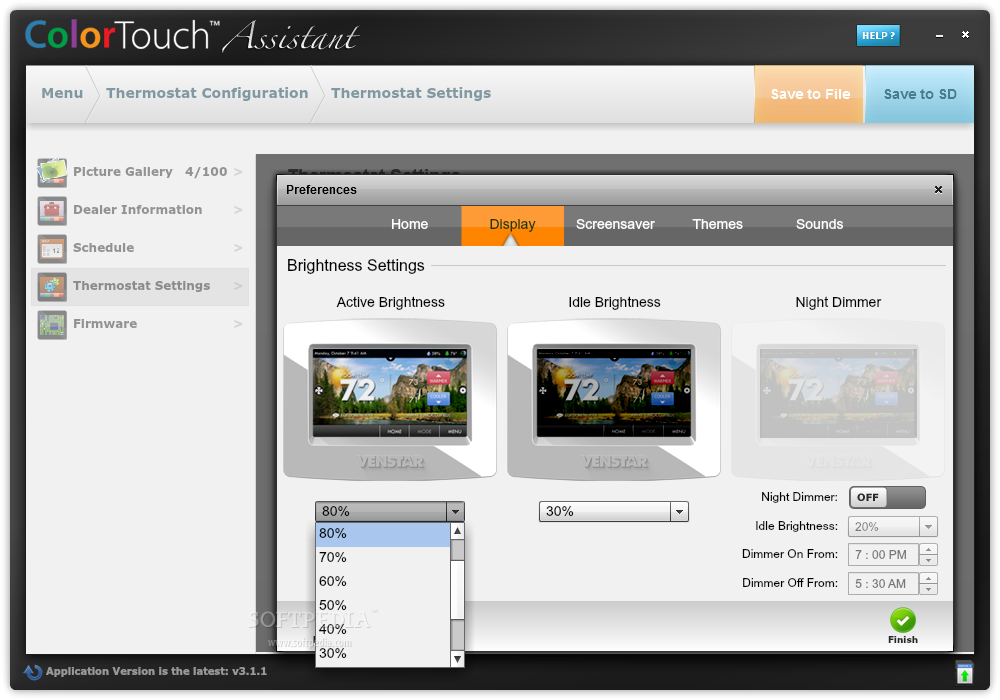
Task: Switch to the Screensaver tab
Action: 615,224
